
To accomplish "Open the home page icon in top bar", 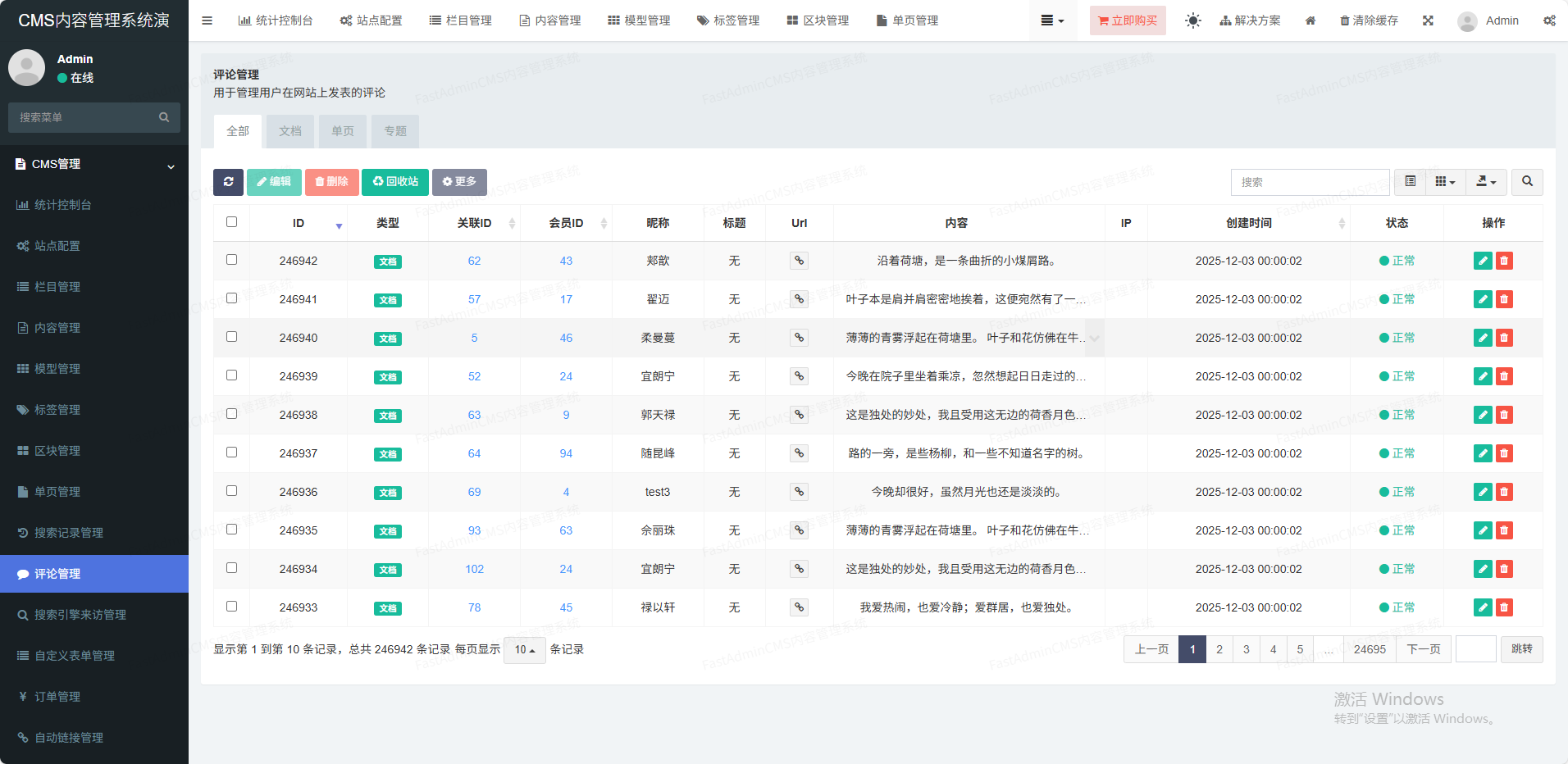I will [x=1310, y=20].
